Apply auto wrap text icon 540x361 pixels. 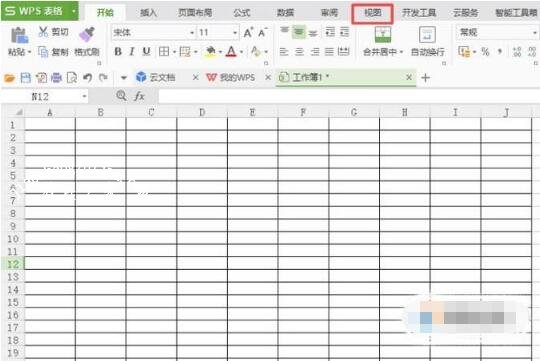(427, 34)
